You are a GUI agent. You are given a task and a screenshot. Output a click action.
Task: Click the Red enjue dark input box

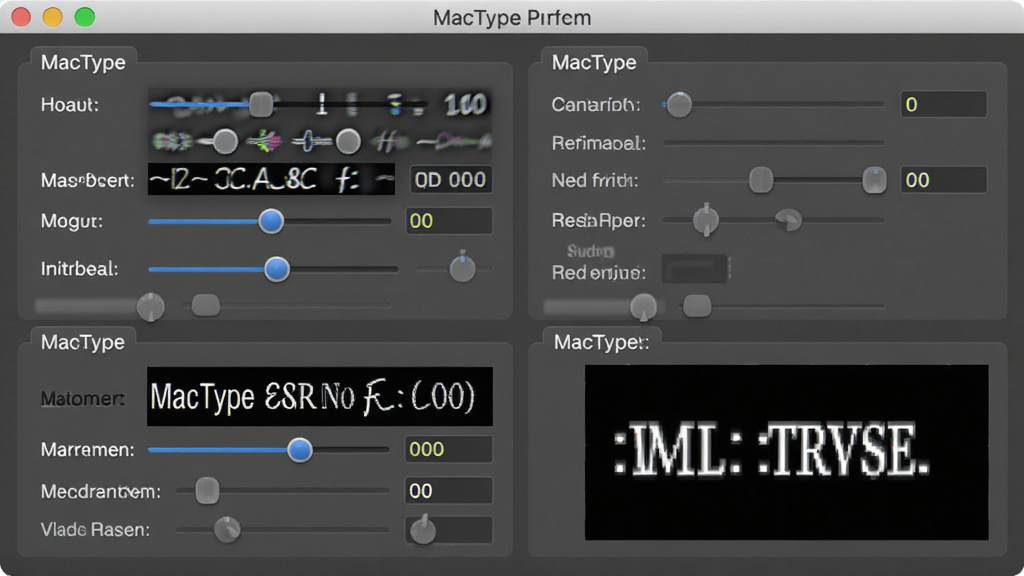[695, 269]
